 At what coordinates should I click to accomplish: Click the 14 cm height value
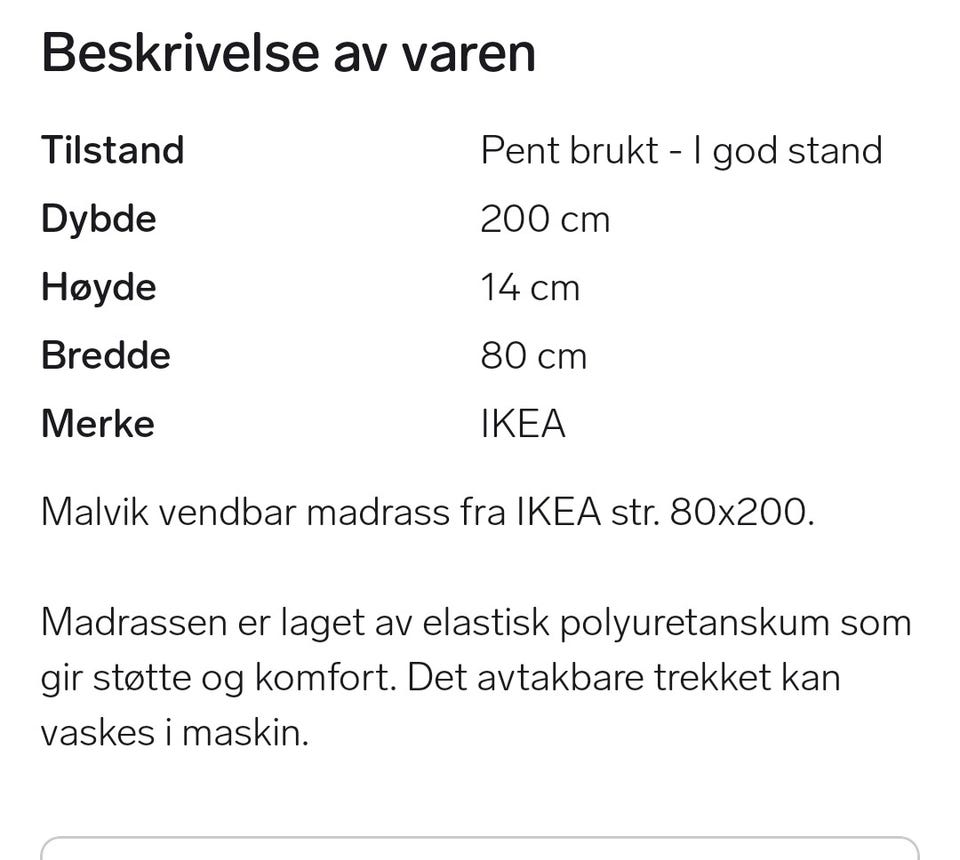[x=529, y=288]
